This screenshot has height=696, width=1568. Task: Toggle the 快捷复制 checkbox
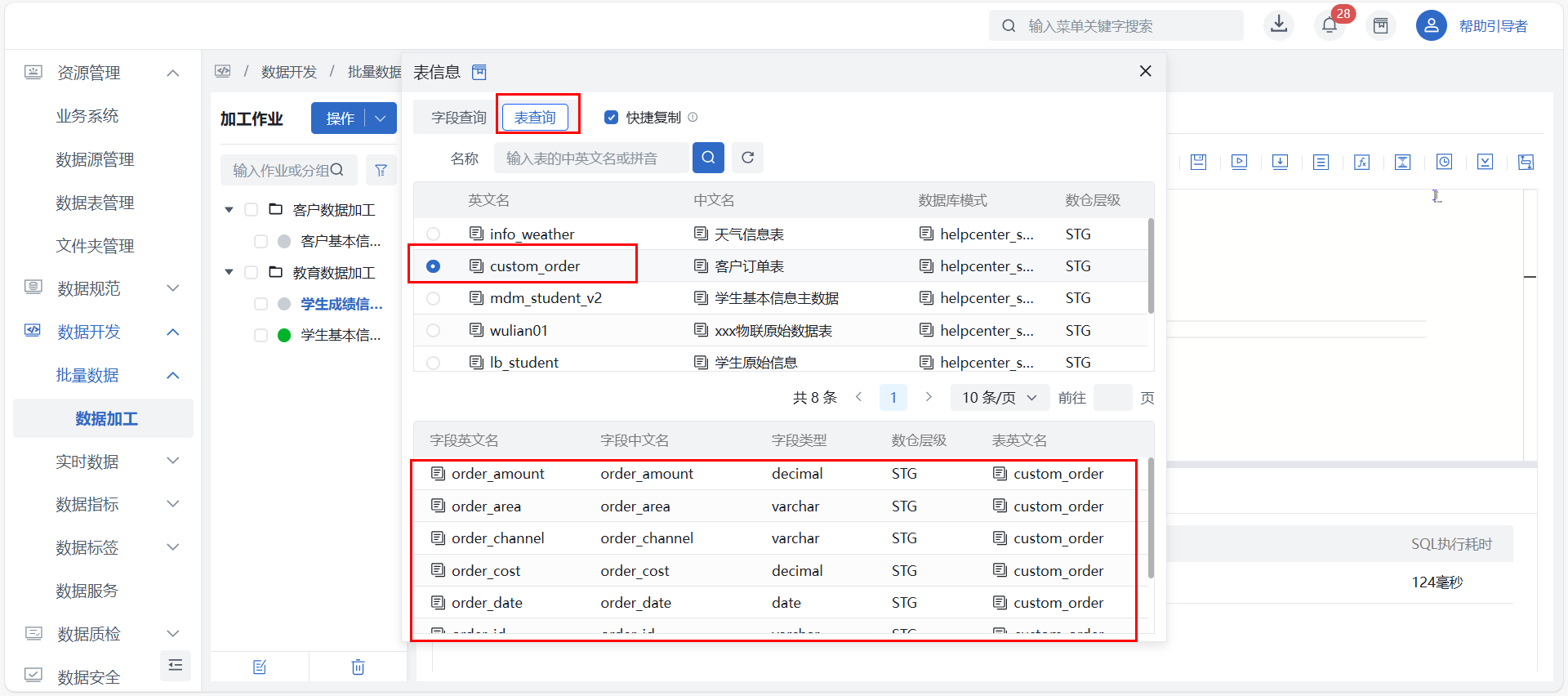coord(611,117)
